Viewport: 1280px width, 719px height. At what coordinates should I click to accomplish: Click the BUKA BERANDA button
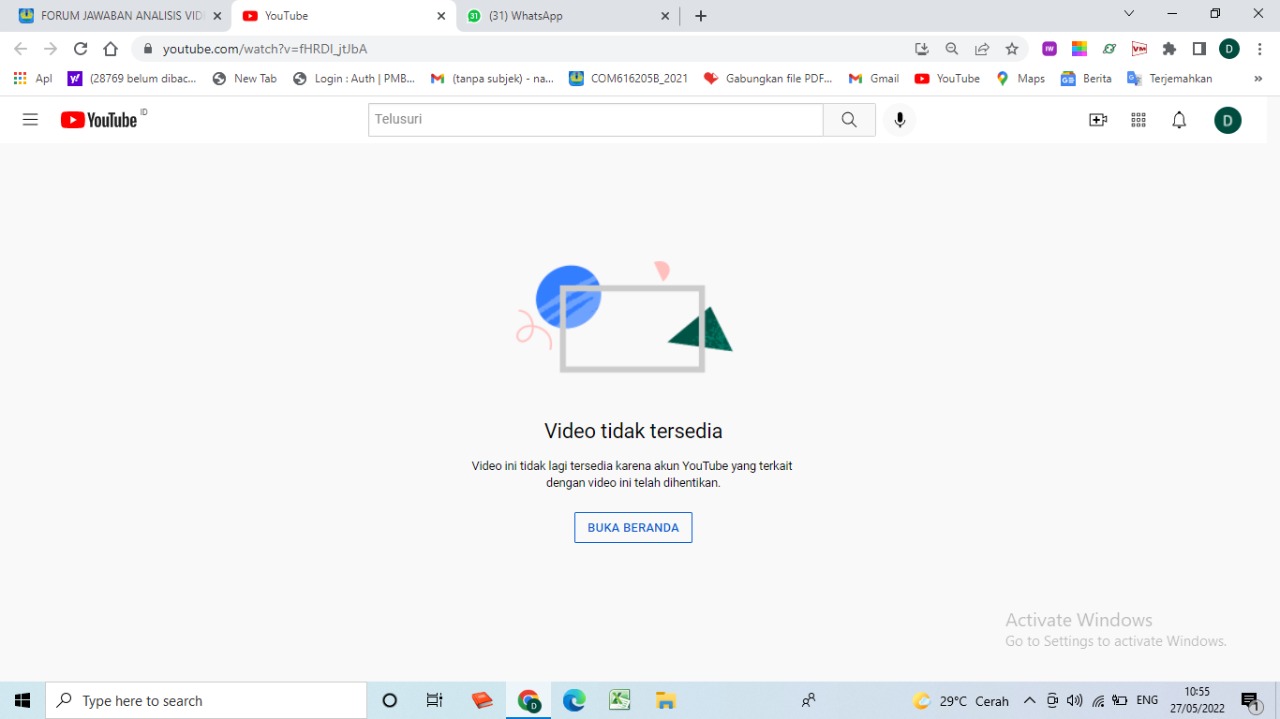click(633, 528)
